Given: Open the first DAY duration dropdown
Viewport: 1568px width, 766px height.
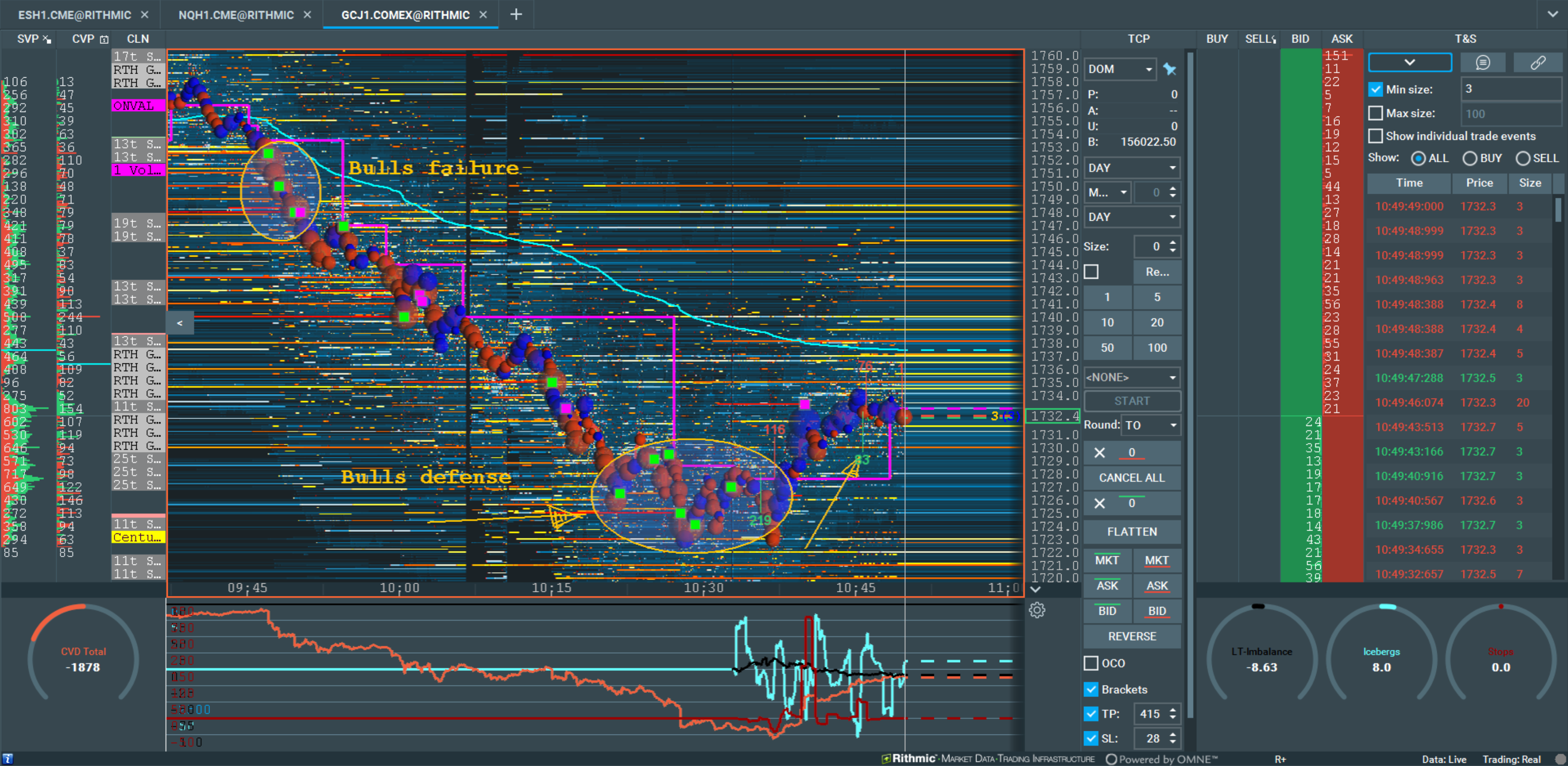Looking at the screenshot, I should click(x=1132, y=168).
